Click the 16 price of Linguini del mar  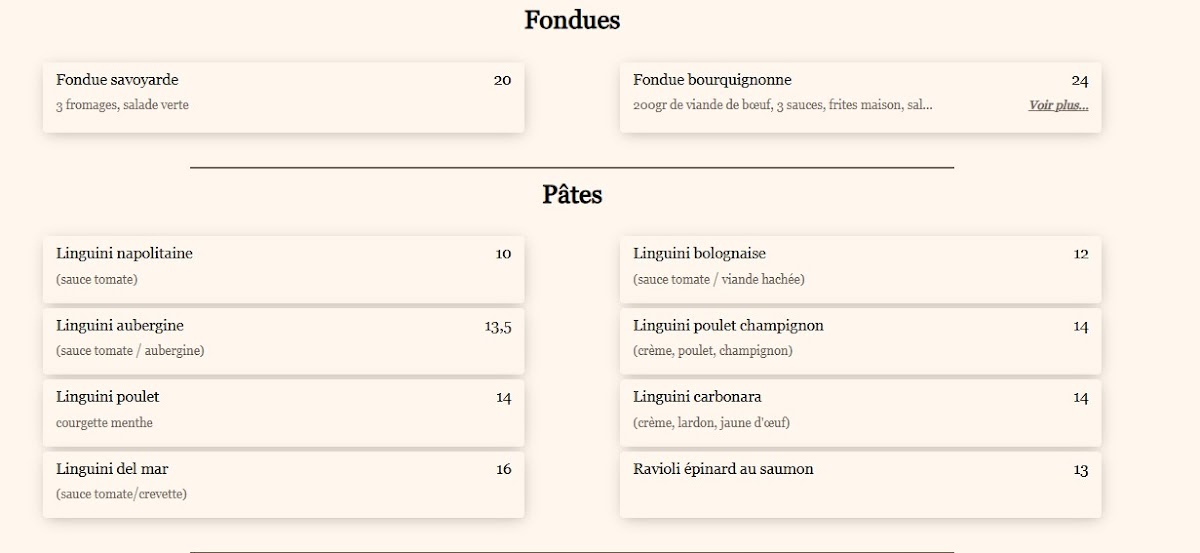[503, 469]
